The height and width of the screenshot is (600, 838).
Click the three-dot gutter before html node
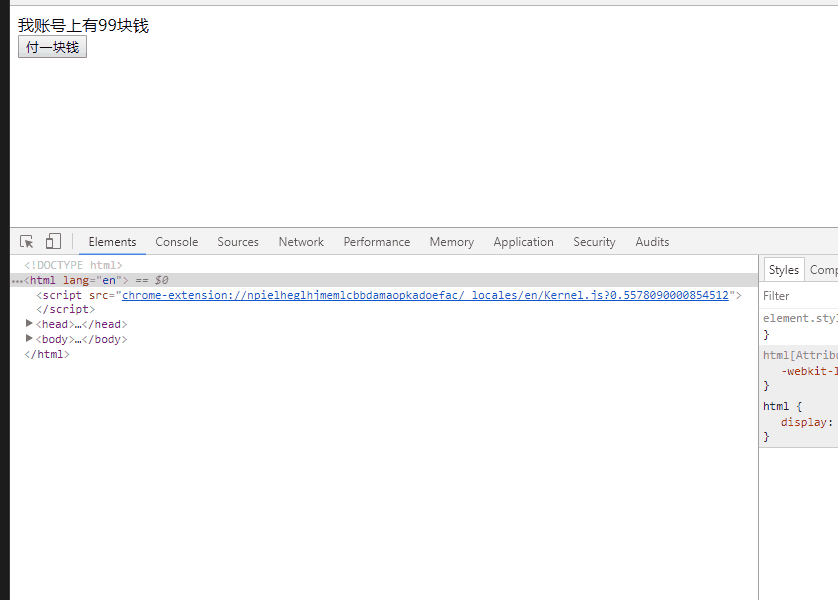[x=17, y=281]
